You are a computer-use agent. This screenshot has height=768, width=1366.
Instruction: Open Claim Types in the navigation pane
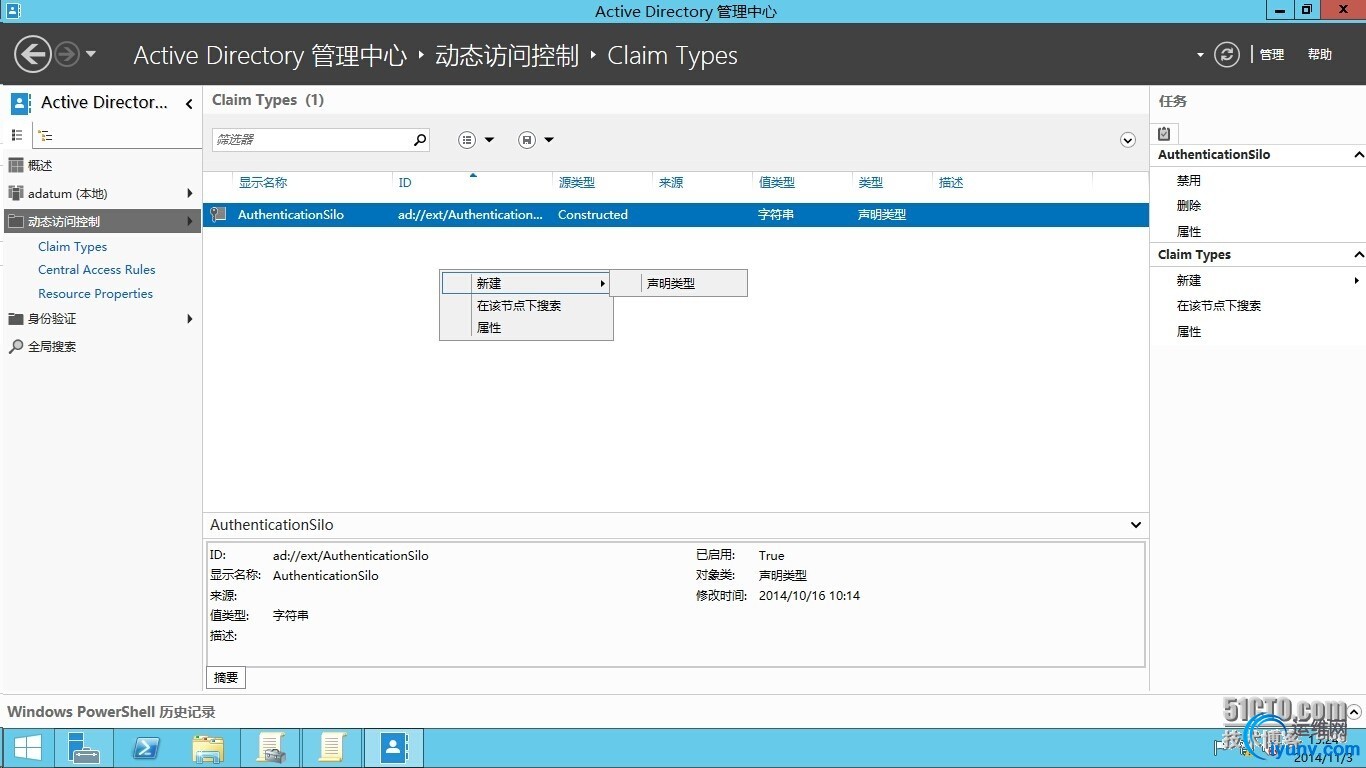[x=73, y=247]
